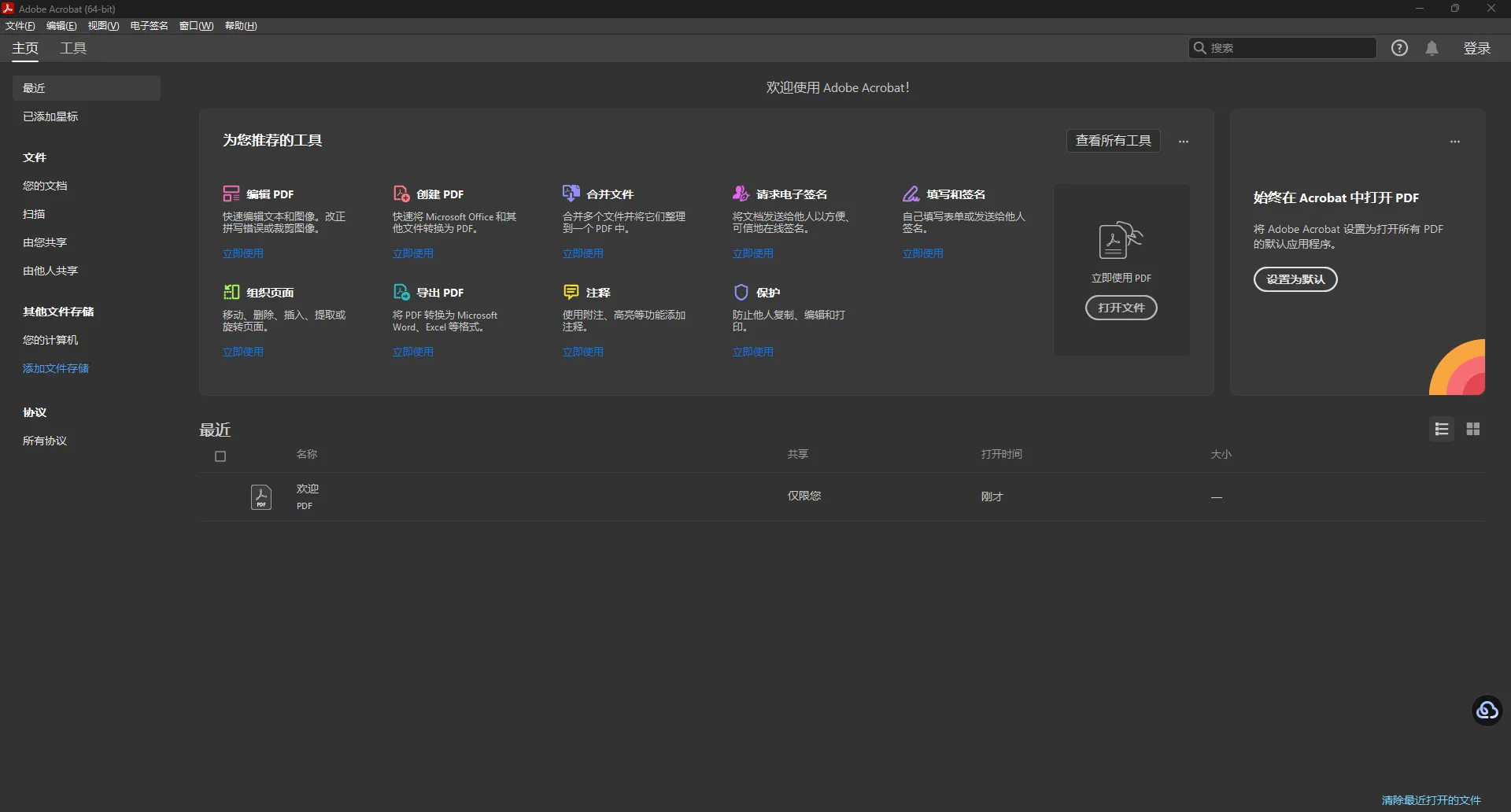The width and height of the screenshot is (1511, 812).
Task: Tick the select-all checkbox beside 名称
Action: click(220, 456)
